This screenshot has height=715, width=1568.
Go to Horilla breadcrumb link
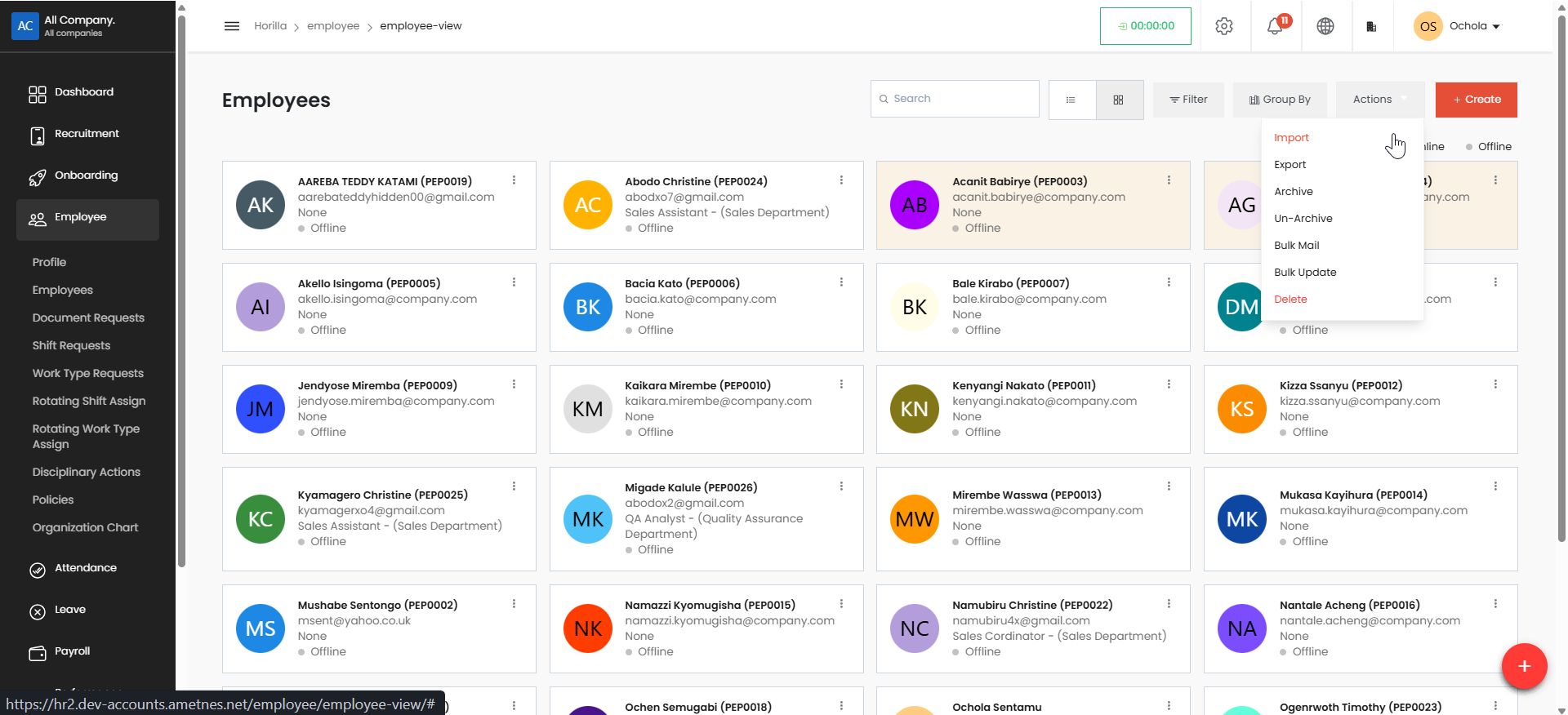click(x=270, y=26)
